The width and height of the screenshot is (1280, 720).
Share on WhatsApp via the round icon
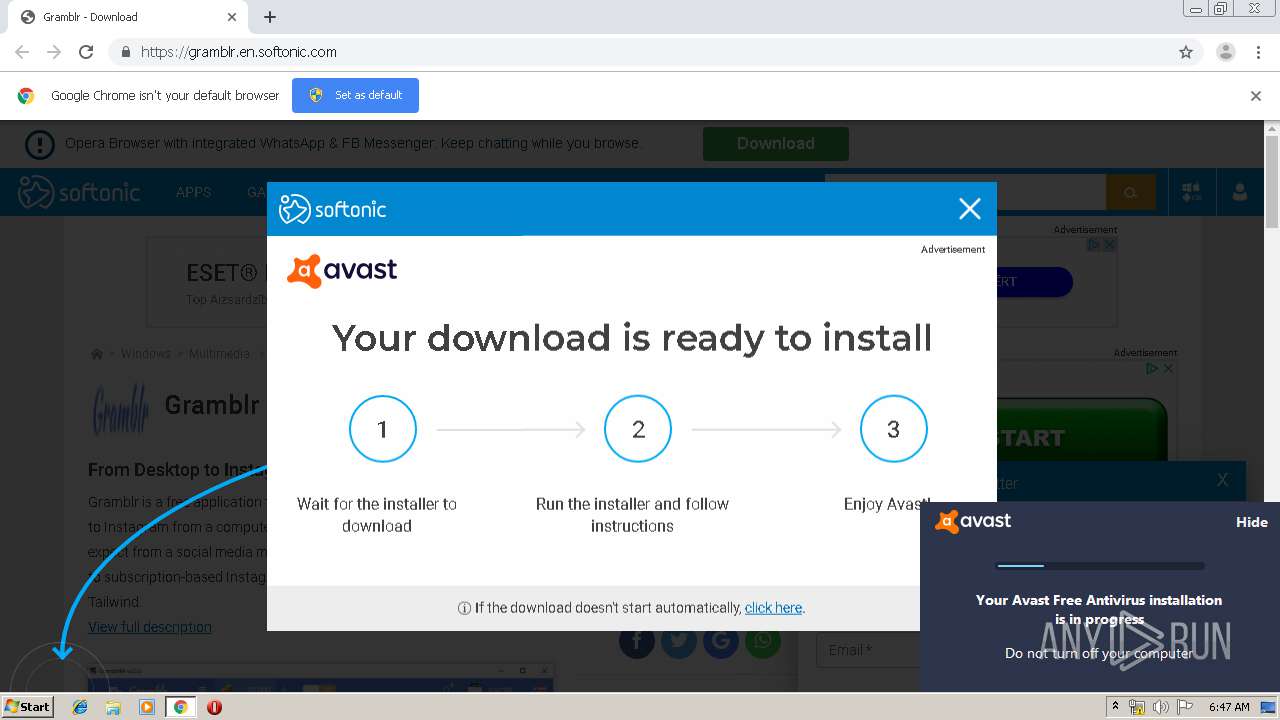click(763, 641)
